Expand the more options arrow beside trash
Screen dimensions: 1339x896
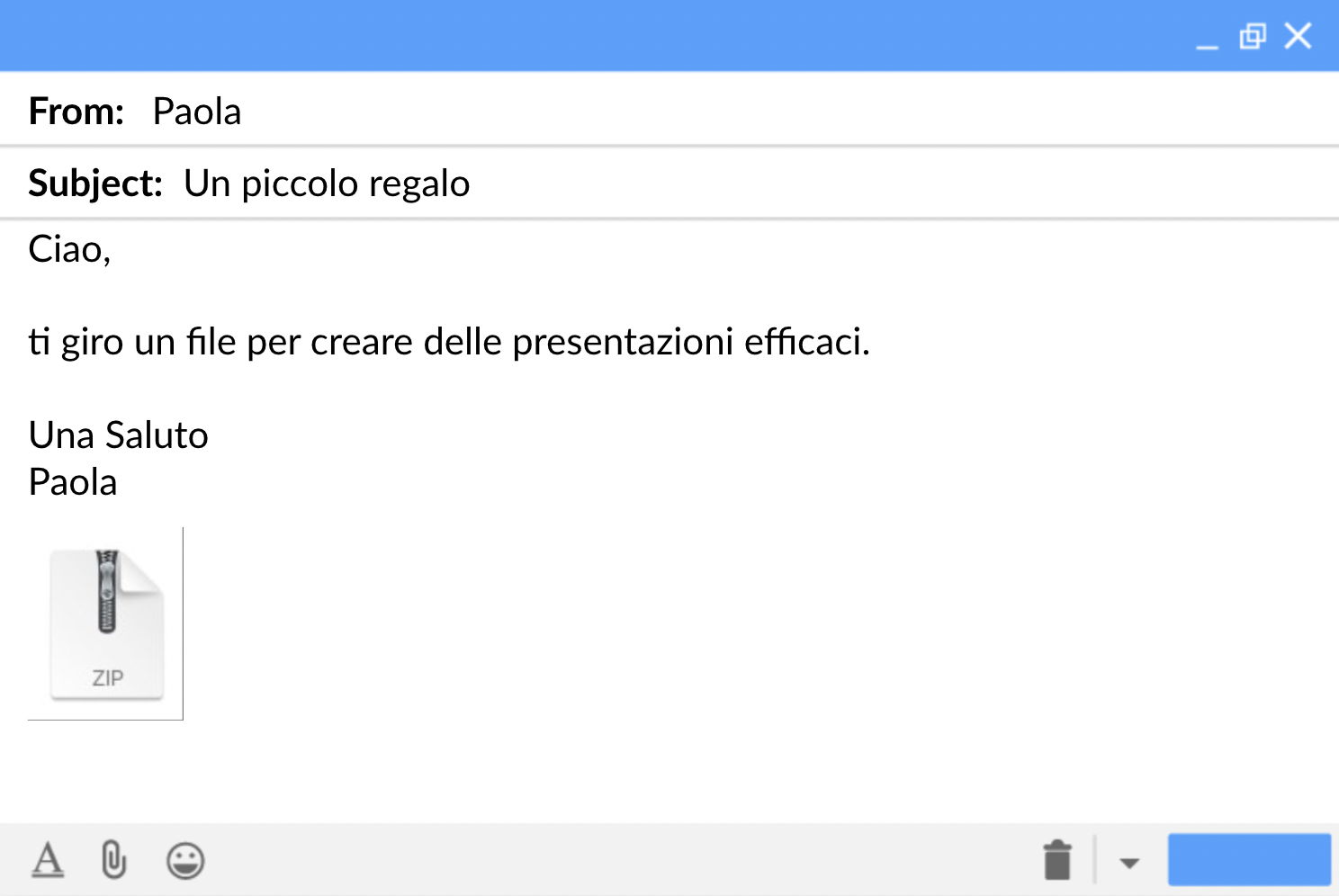[1129, 863]
